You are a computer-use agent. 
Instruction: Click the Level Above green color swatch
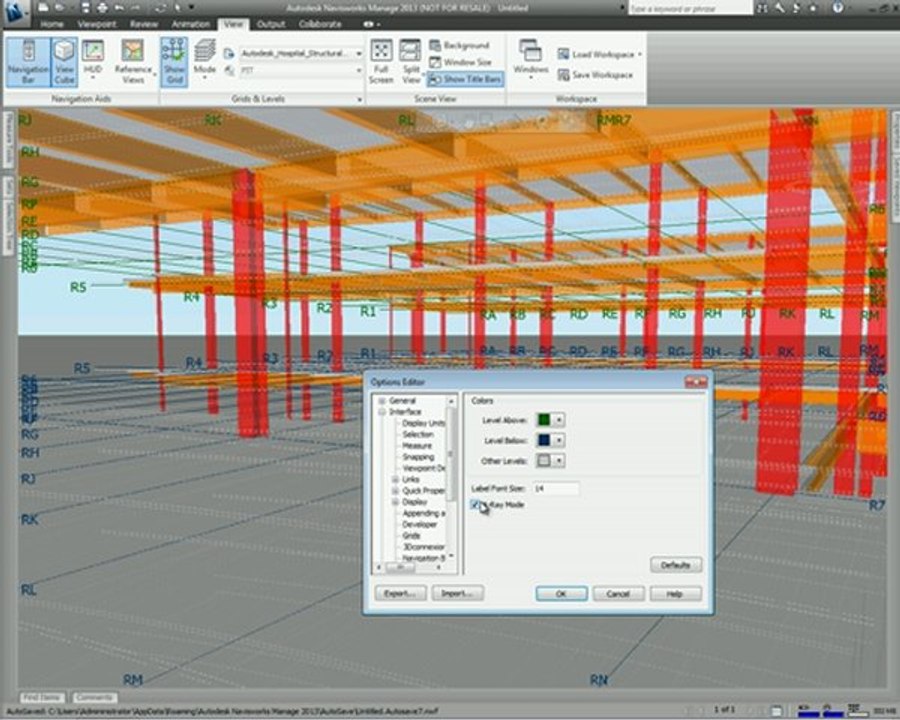pos(544,420)
